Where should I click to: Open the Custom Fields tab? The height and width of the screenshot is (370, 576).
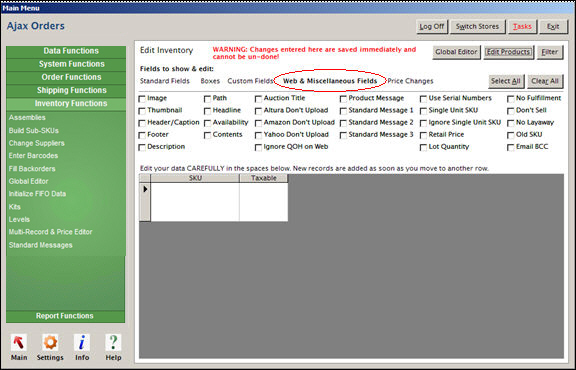250,81
